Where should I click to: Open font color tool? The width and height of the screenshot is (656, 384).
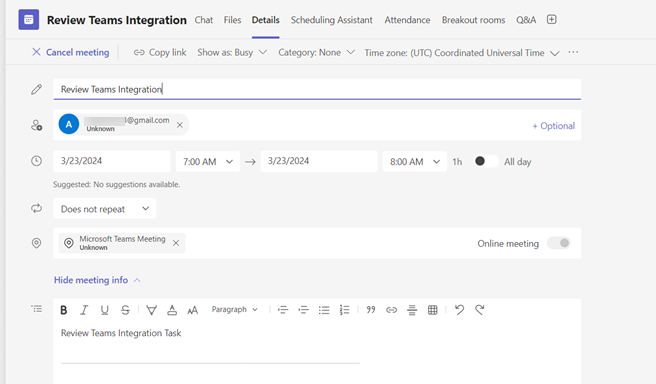[172, 310]
